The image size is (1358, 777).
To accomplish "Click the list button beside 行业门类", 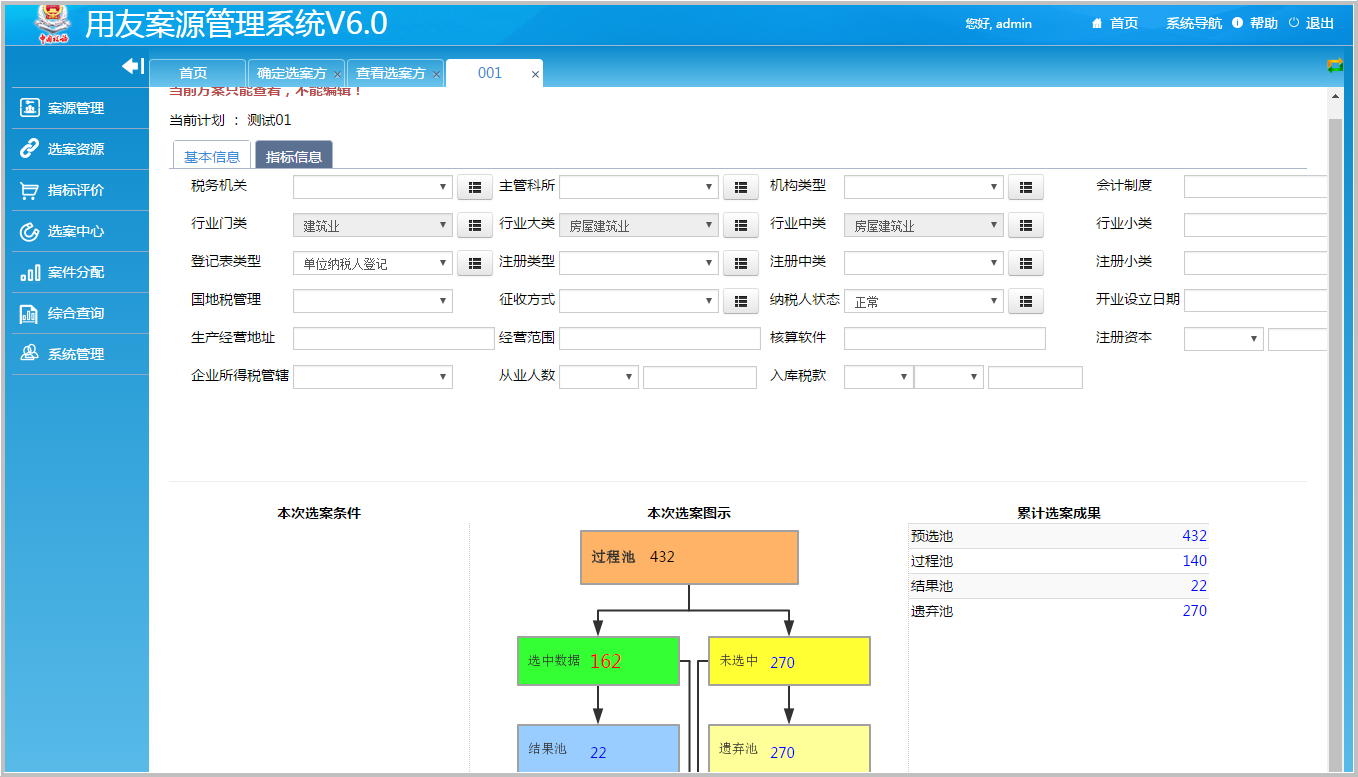I will pyautogui.click(x=475, y=226).
